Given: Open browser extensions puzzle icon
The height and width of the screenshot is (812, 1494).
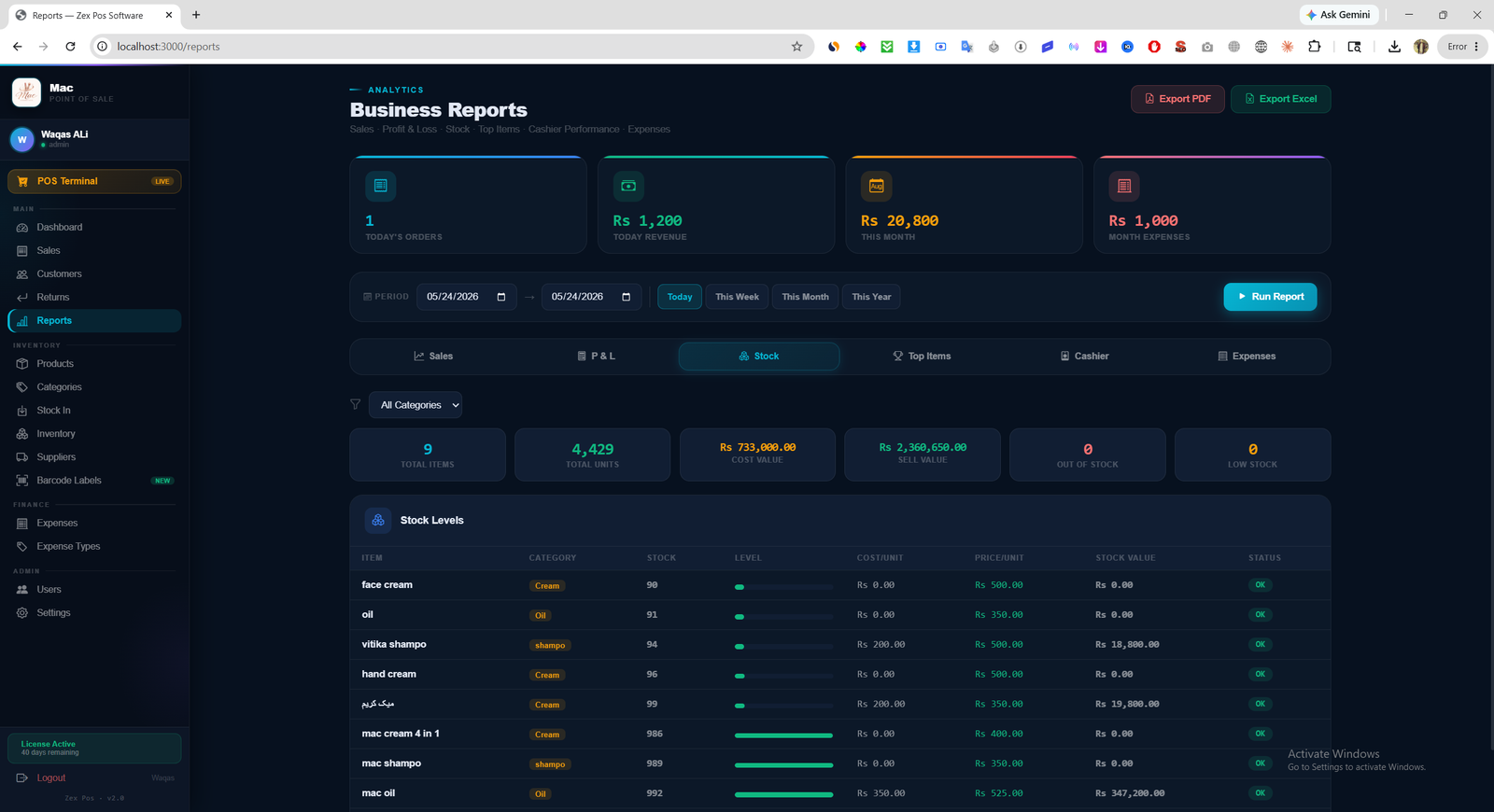Looking at the screenshot, I should pyautogui.click(x=1314, y=46).
